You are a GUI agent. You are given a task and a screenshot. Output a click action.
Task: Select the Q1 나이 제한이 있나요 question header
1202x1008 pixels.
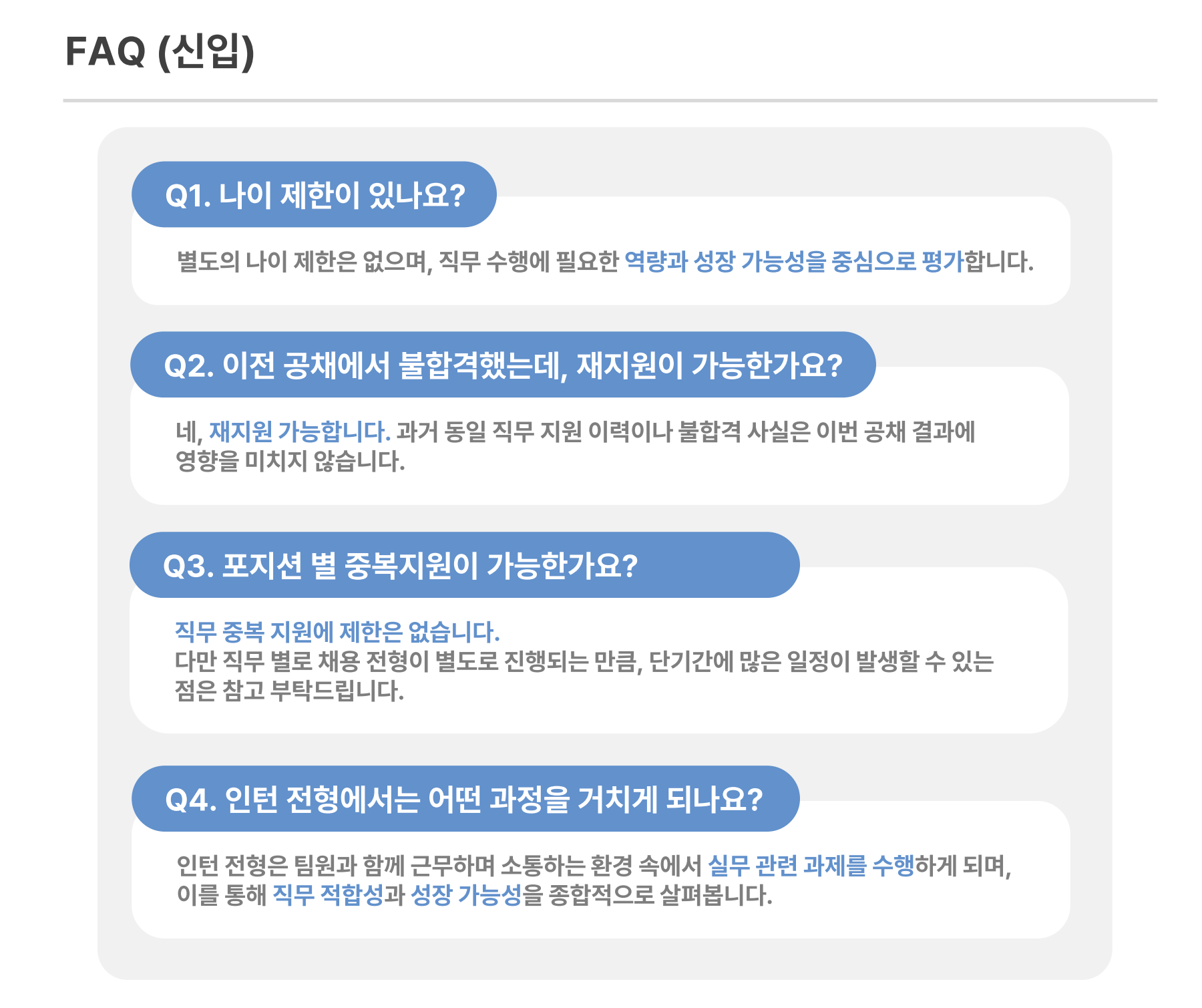click(x=315, y=194)
